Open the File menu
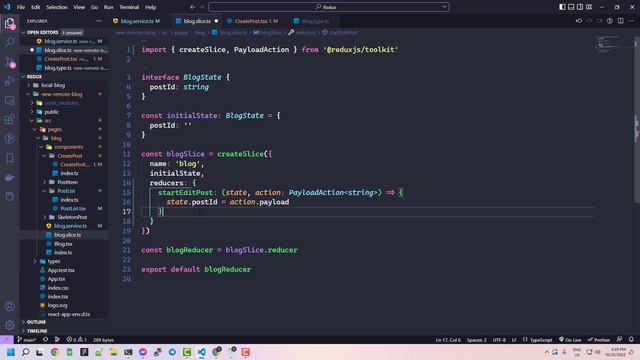640x360 pixels. [x=21, y=7]
